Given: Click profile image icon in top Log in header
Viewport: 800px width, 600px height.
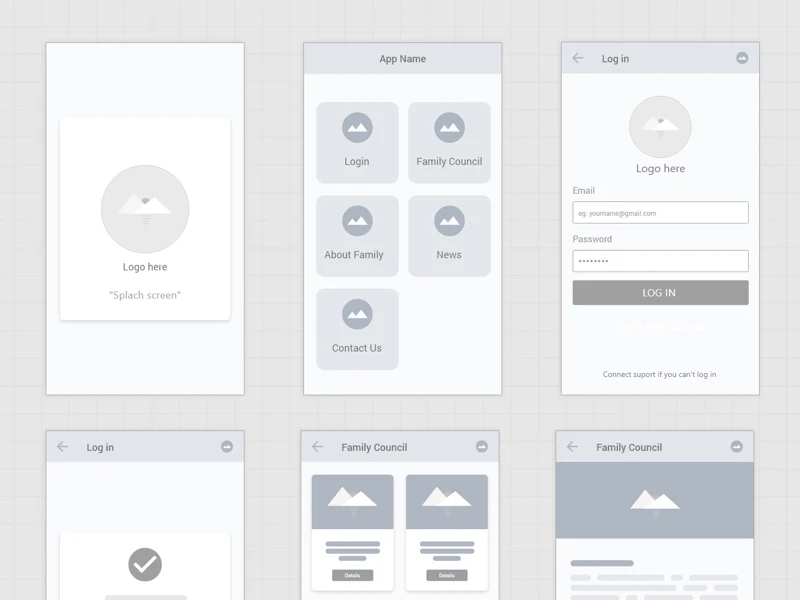Looking at the screenshot, I should pyautogui.click(x=742, y=58).
